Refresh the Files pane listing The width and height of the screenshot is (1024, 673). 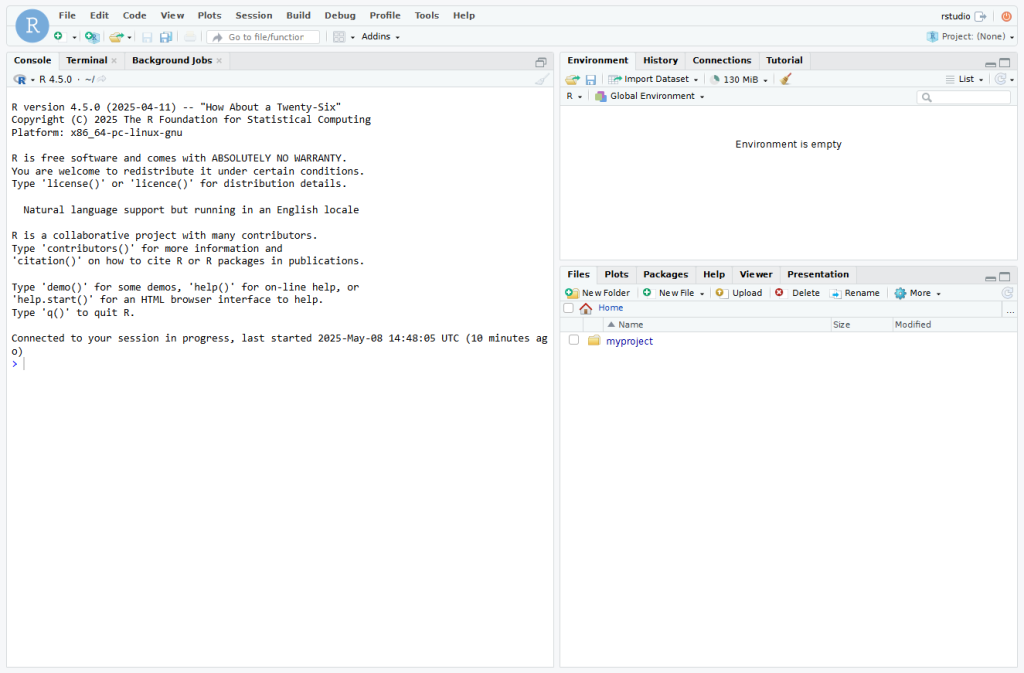point(1007,293)
